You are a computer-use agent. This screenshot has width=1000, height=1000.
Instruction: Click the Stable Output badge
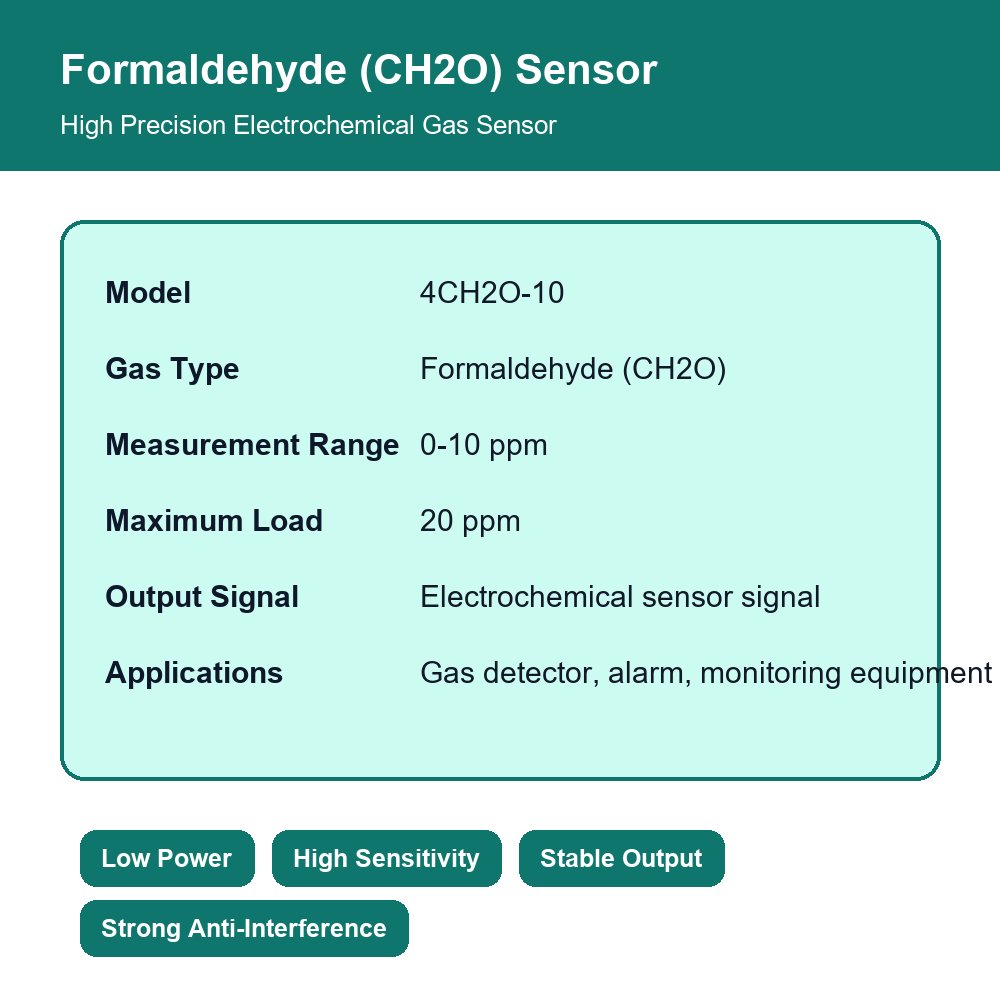coord(621,858)
